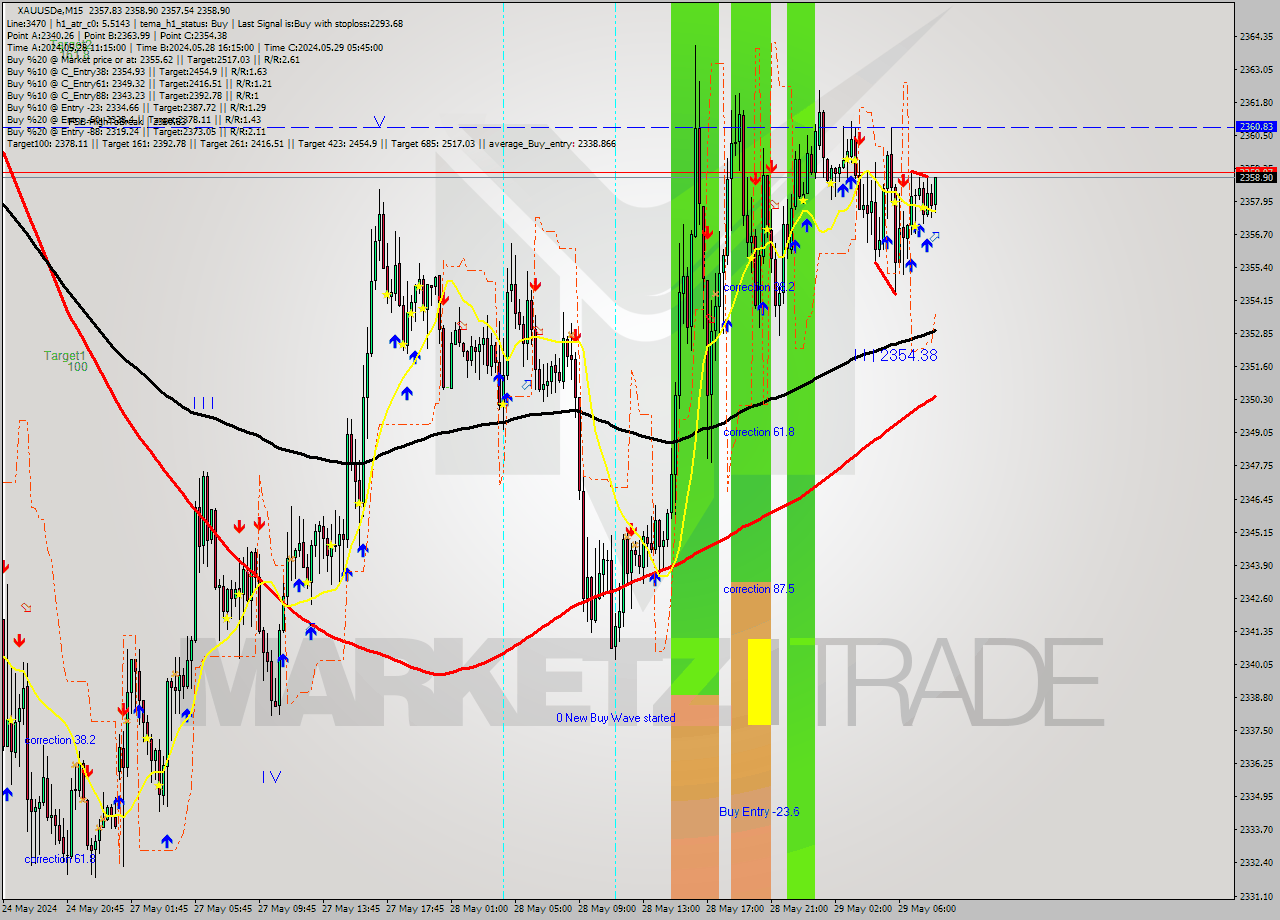Click the green 'Target1' label
The image size is (1280, 920).
coord(64,355)
